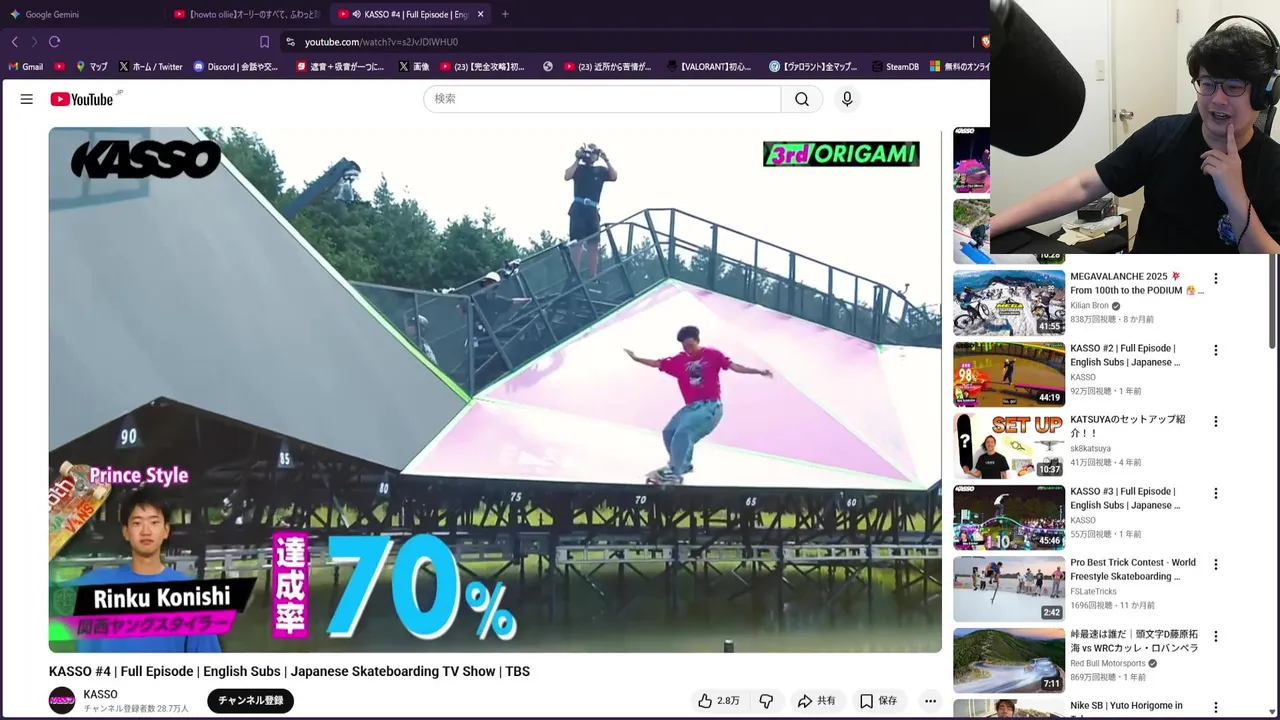Open the VALORANT 初心 bookmark
Screen dimensions: 1280x720
[708, 67]
